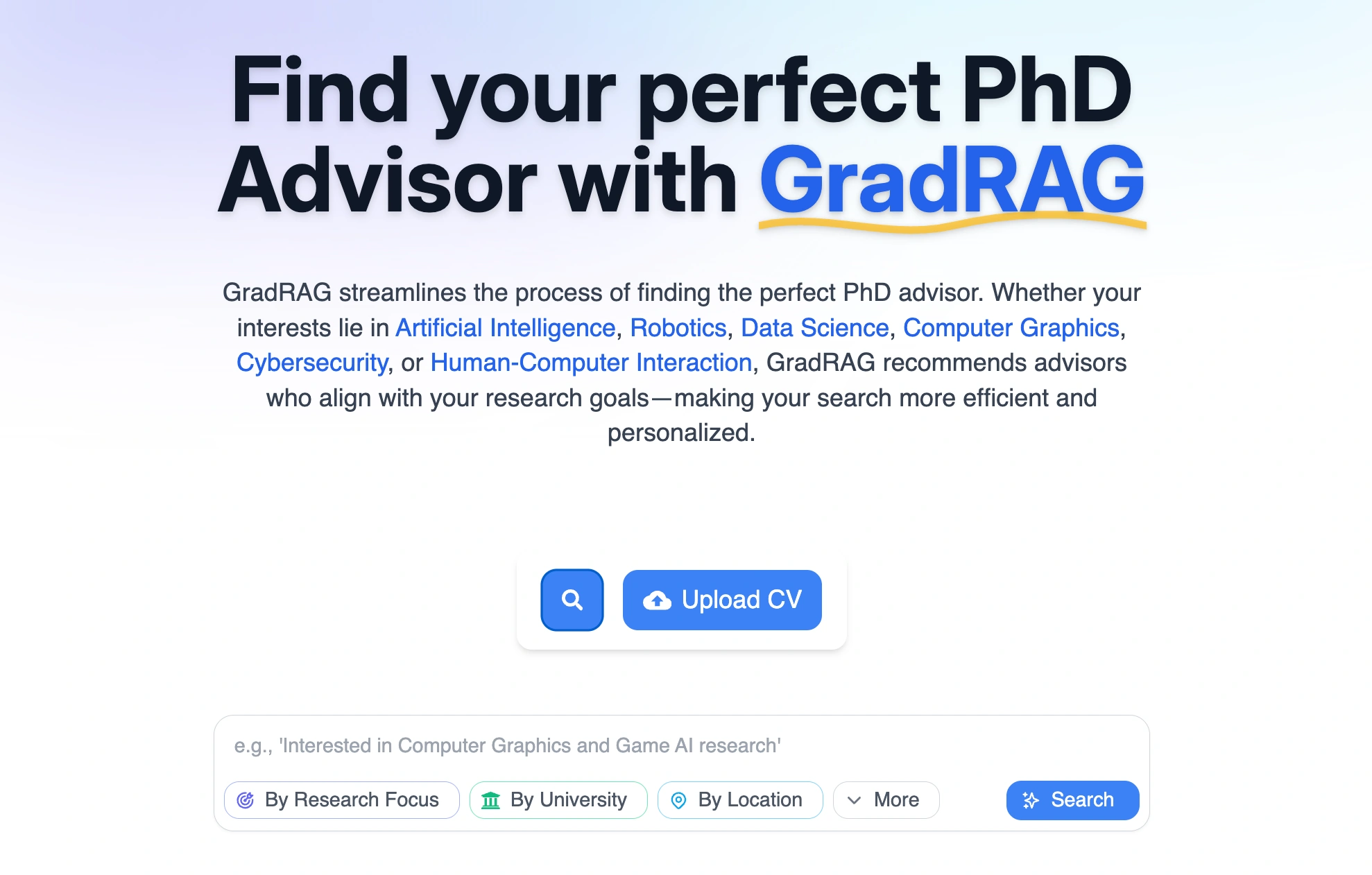
Task: Click inside the research interests search field
Action: [680, 745]
